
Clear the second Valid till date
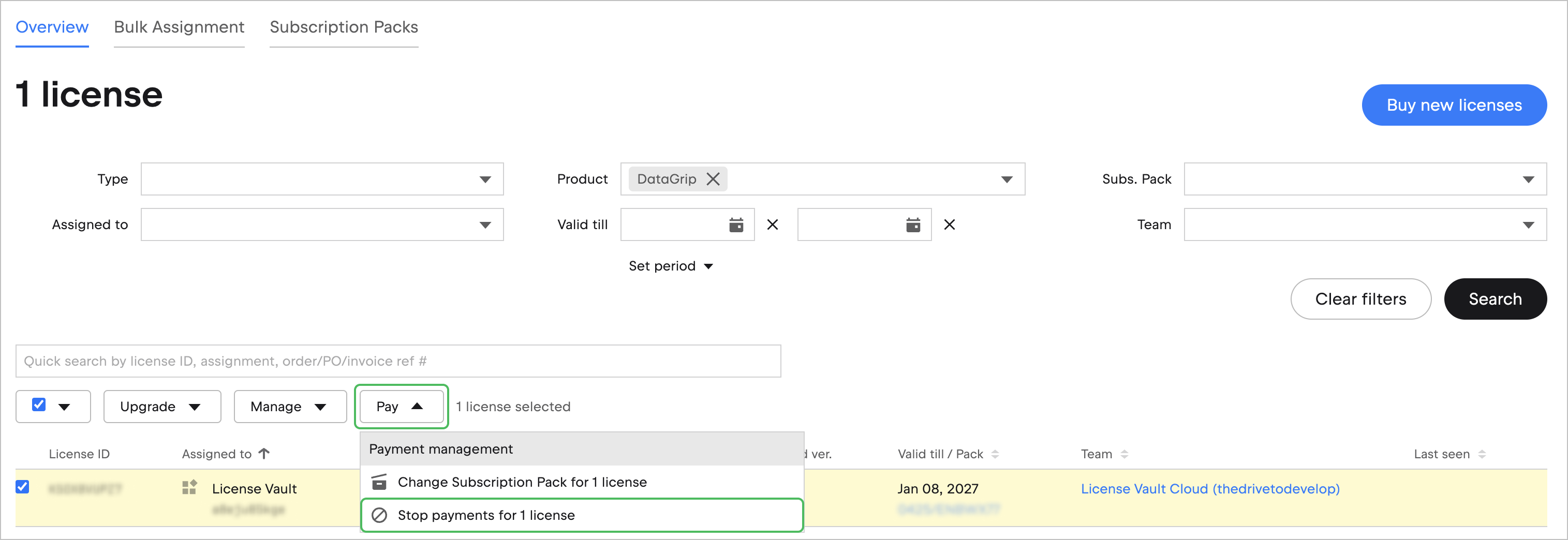pyautogui.click(x=949, y=225)
